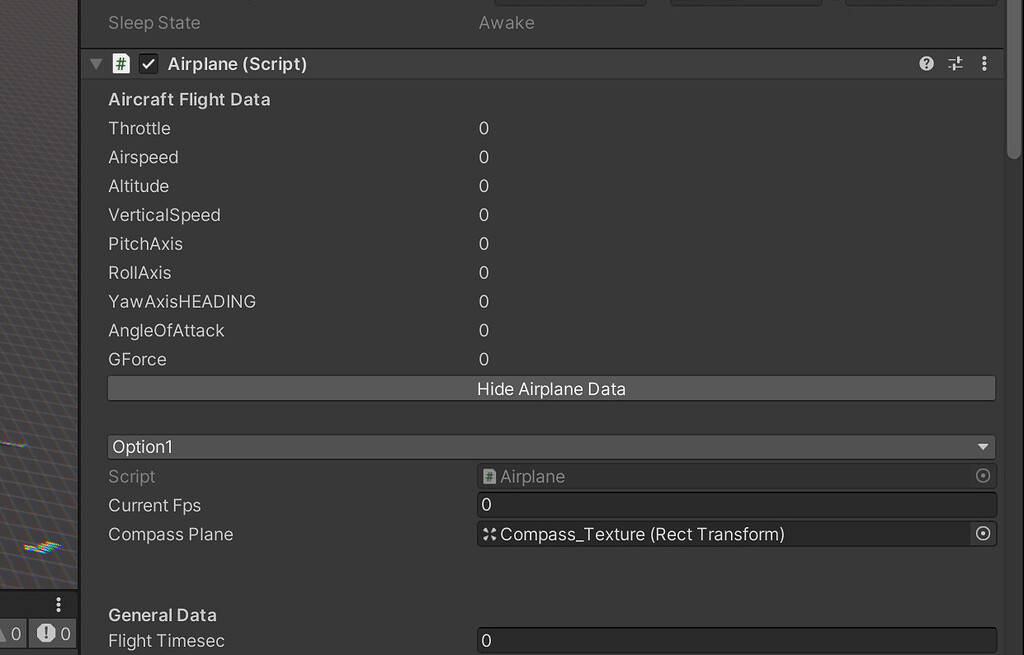
Task: Click the presets icon on the Airplane component
Action: point(955,63)
